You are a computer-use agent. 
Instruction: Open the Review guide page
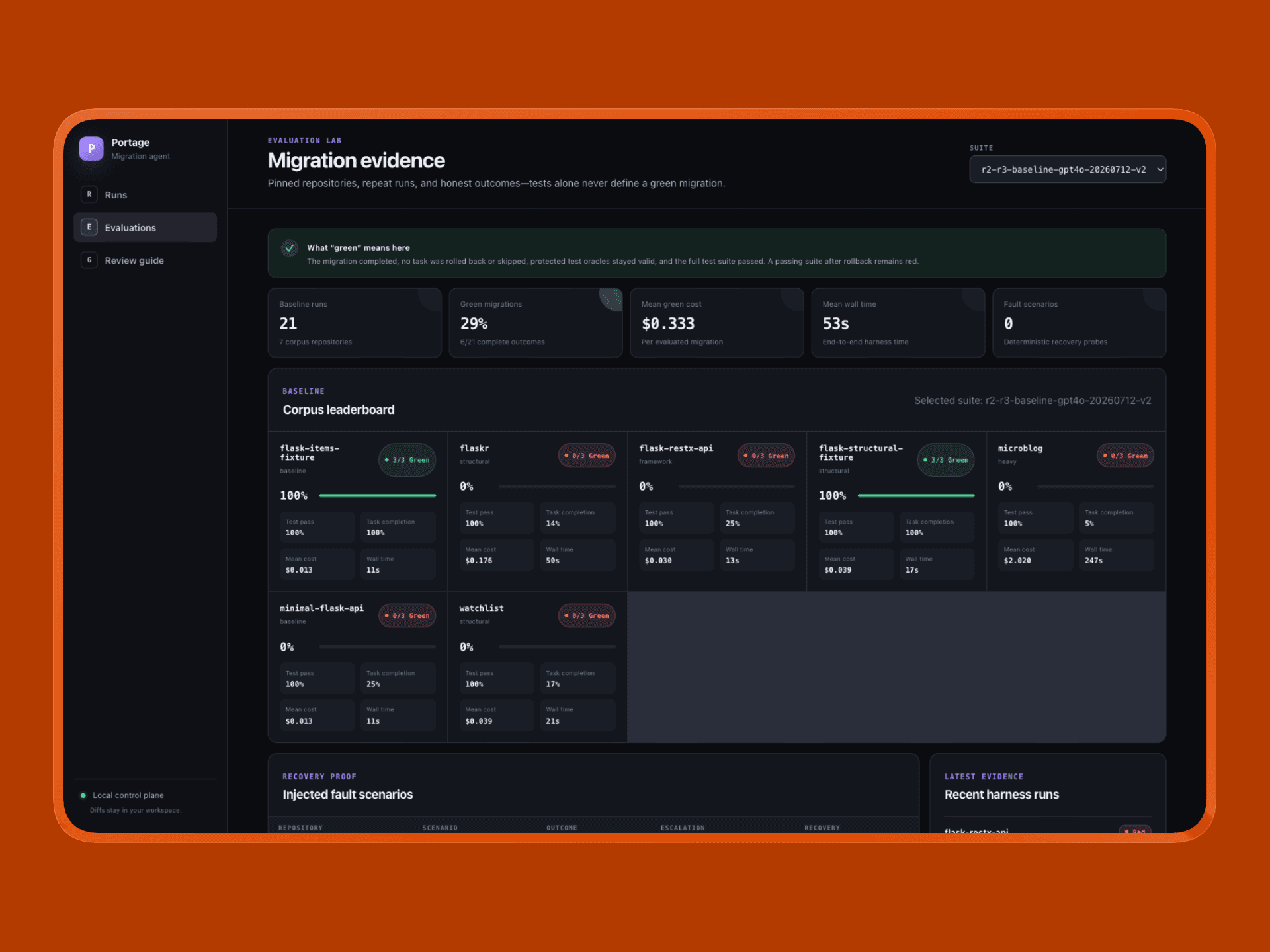[145, 260]
